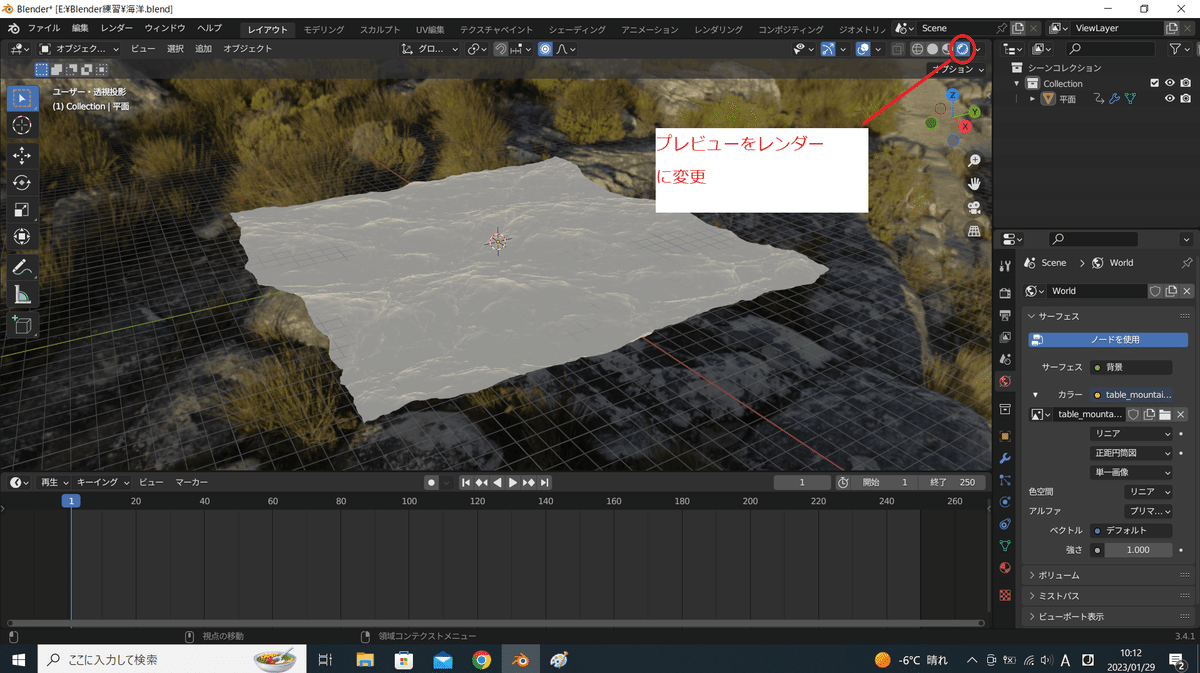Toggle wireframe viewport shading
This screenshot has width=1200, height=673.
(916, 48)
